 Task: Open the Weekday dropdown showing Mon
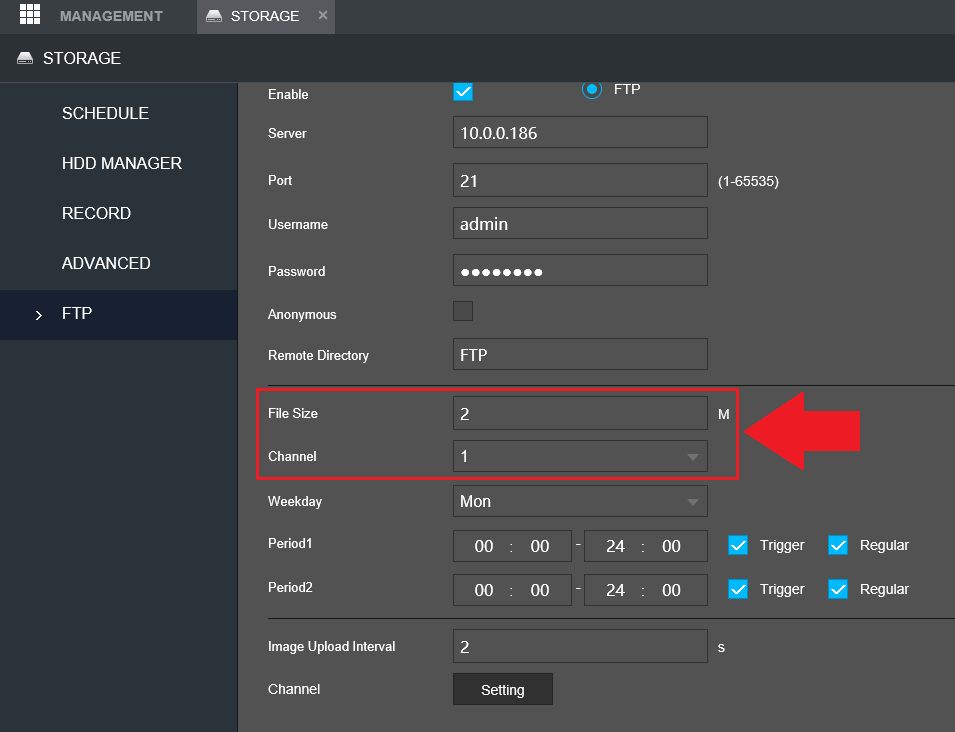pos(580,501)
